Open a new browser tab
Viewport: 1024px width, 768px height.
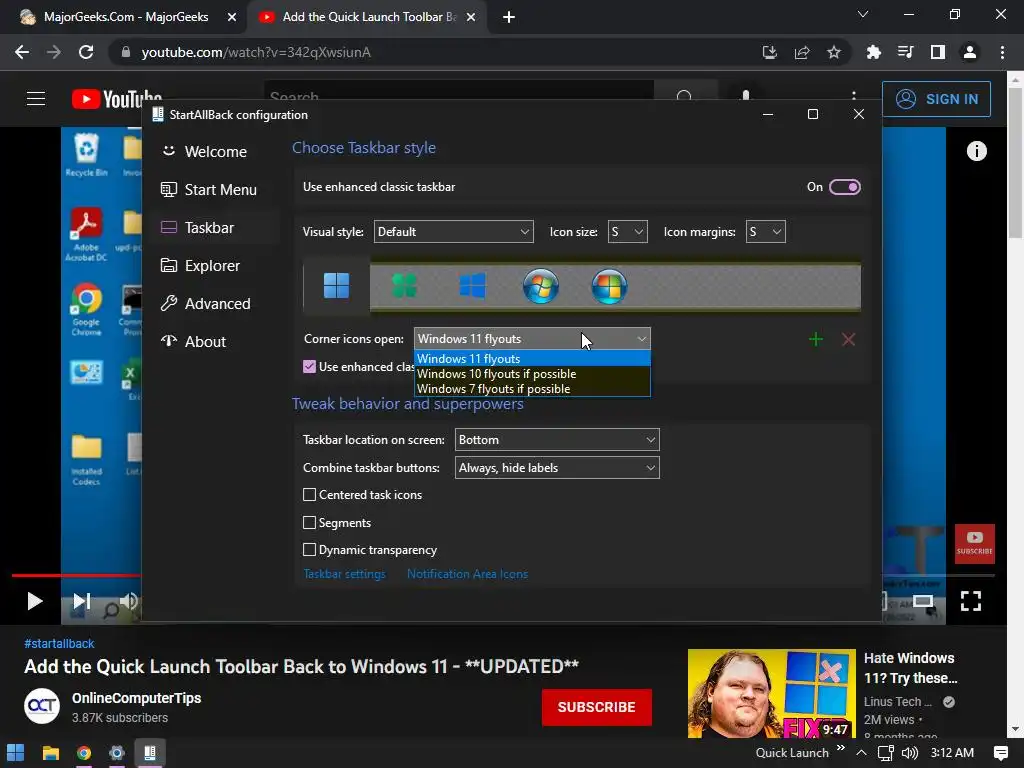point(509,17)
